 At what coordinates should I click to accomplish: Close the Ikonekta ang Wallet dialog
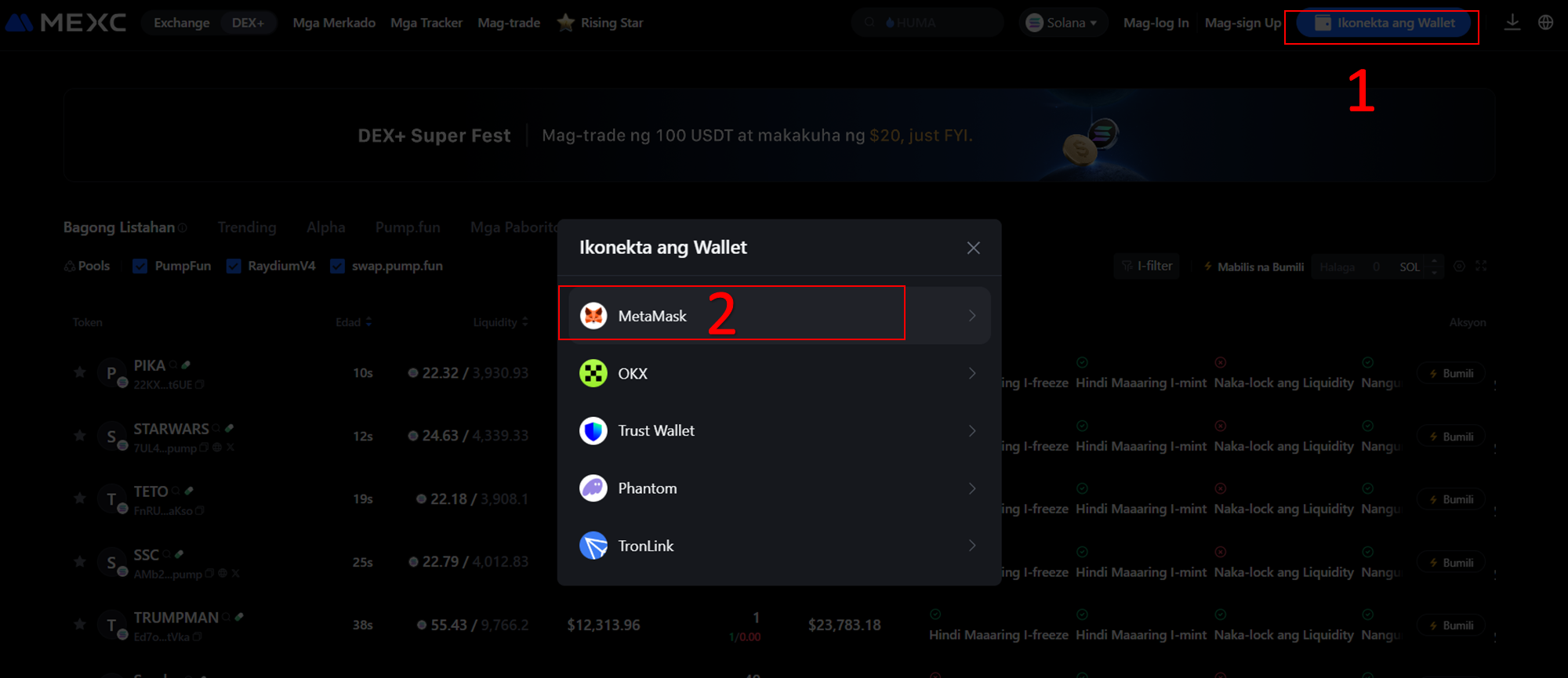[x=973, y=248]
